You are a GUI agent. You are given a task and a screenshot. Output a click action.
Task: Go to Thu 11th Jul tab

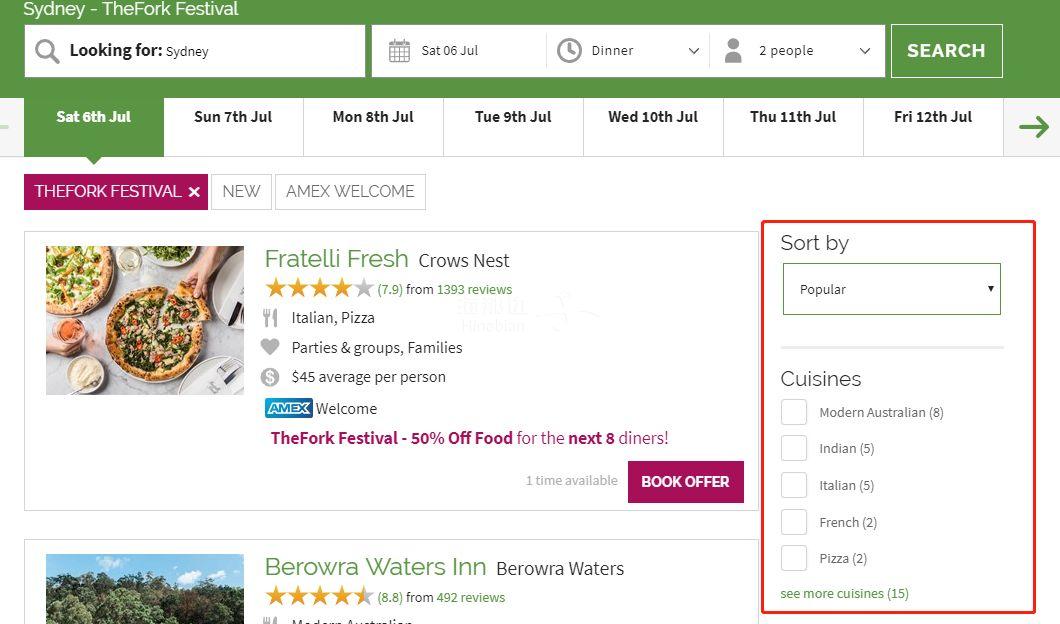click(793, 126)
